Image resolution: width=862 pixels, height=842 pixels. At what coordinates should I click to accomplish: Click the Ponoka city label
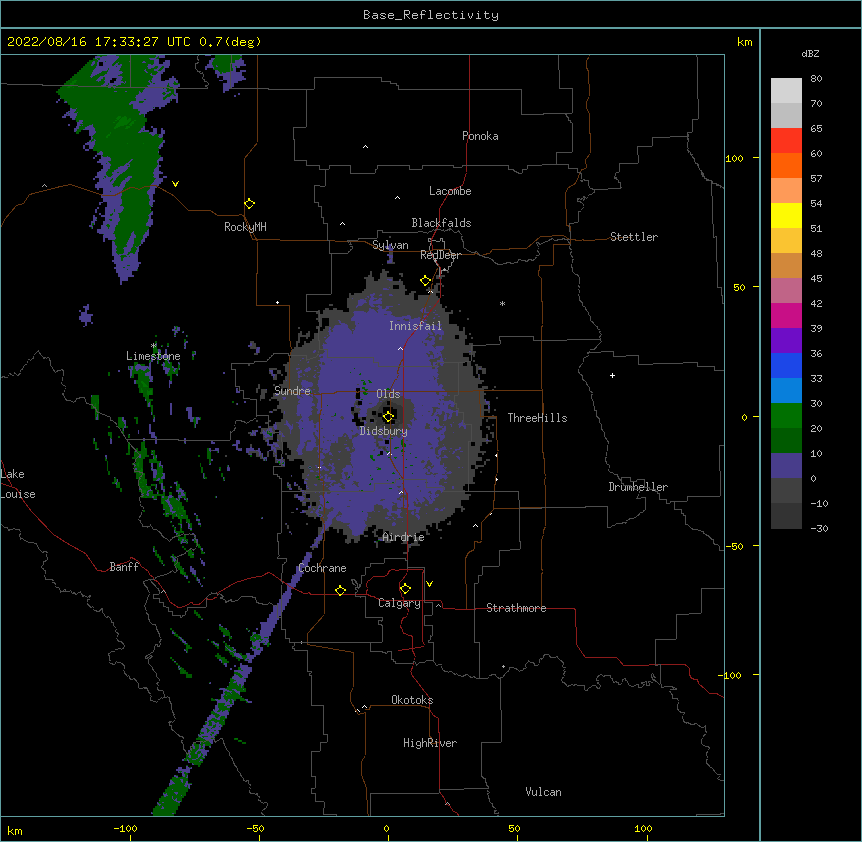[x=480, y=136]
